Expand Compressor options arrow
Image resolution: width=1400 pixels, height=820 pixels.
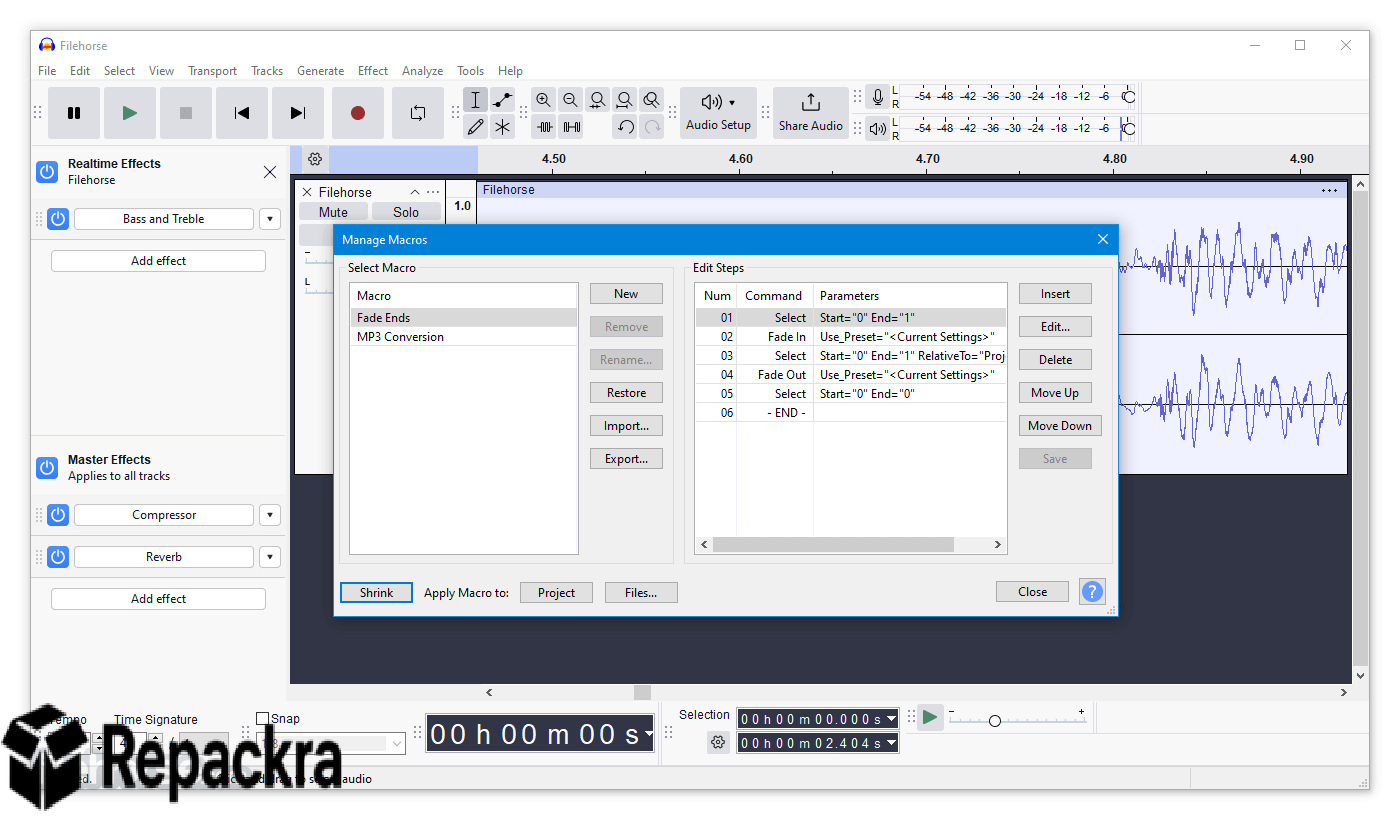[x=270, y=515]
